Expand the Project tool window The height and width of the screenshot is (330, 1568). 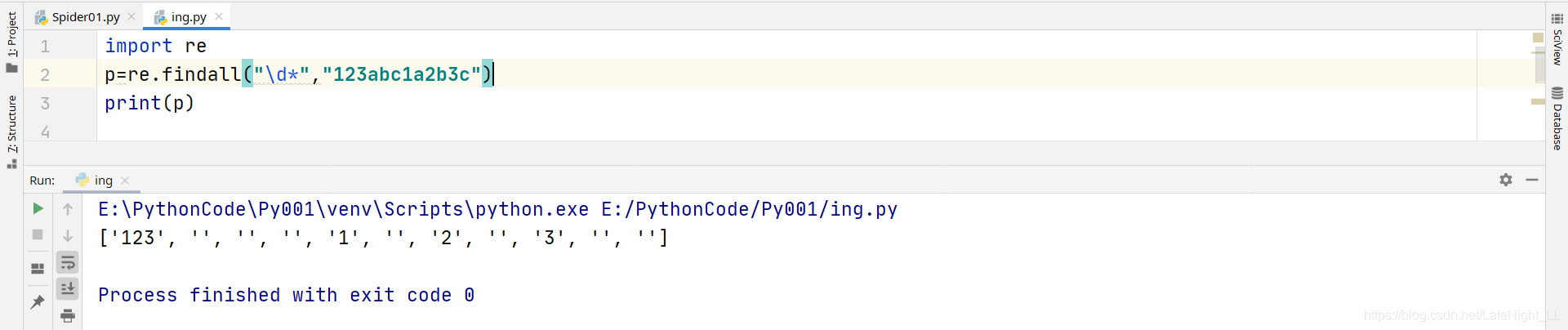pos(11,42)
